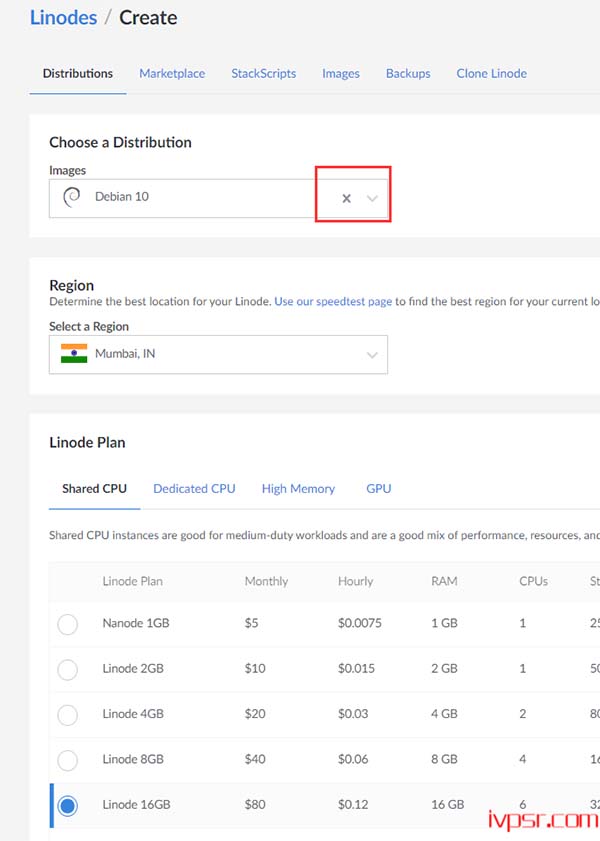The width and height of the screenshot is (600, 841).
Task: Switch to the Distributions tab
Action: tap(78, 73)
